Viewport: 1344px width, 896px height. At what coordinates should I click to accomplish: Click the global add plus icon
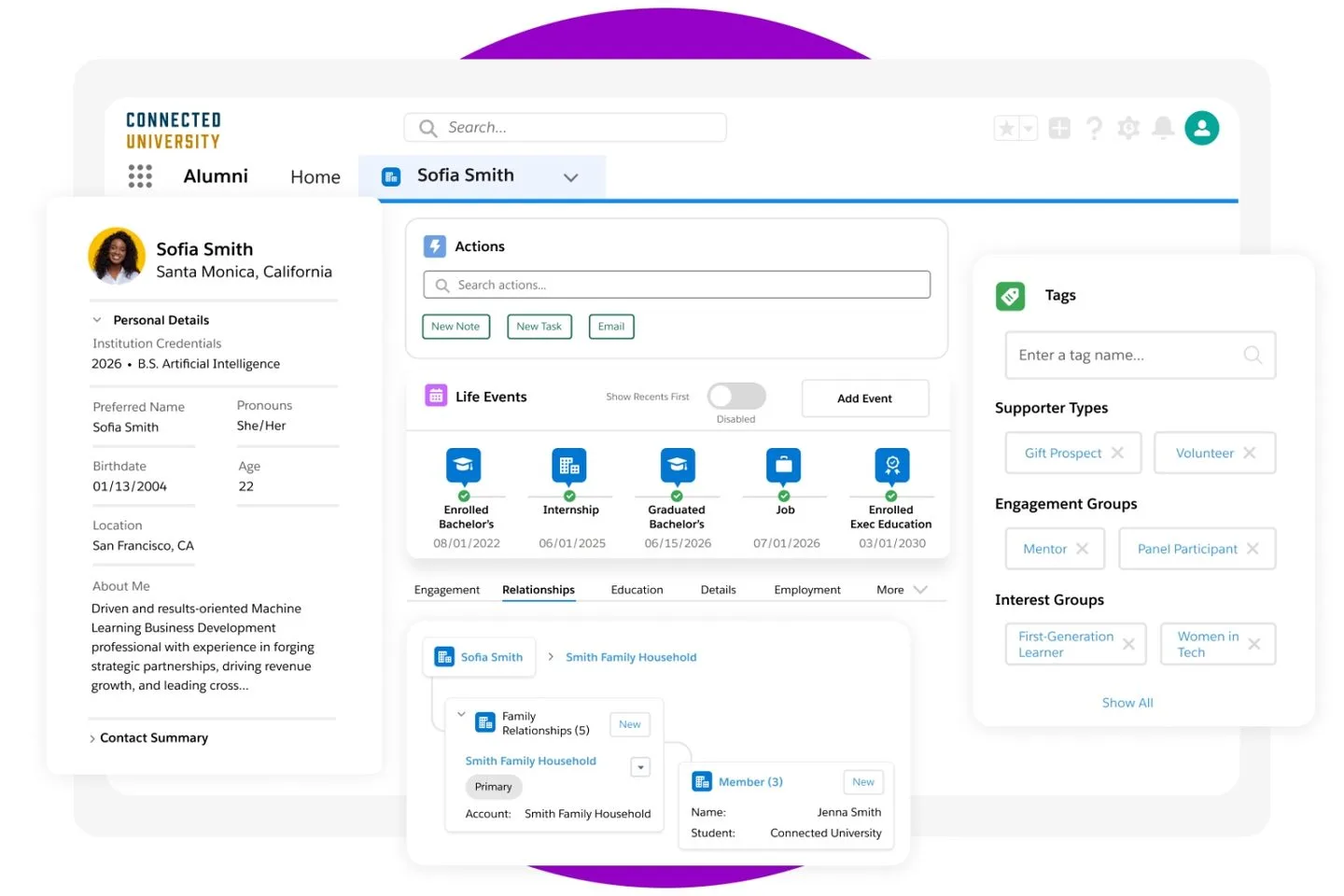coord(1059,128)
